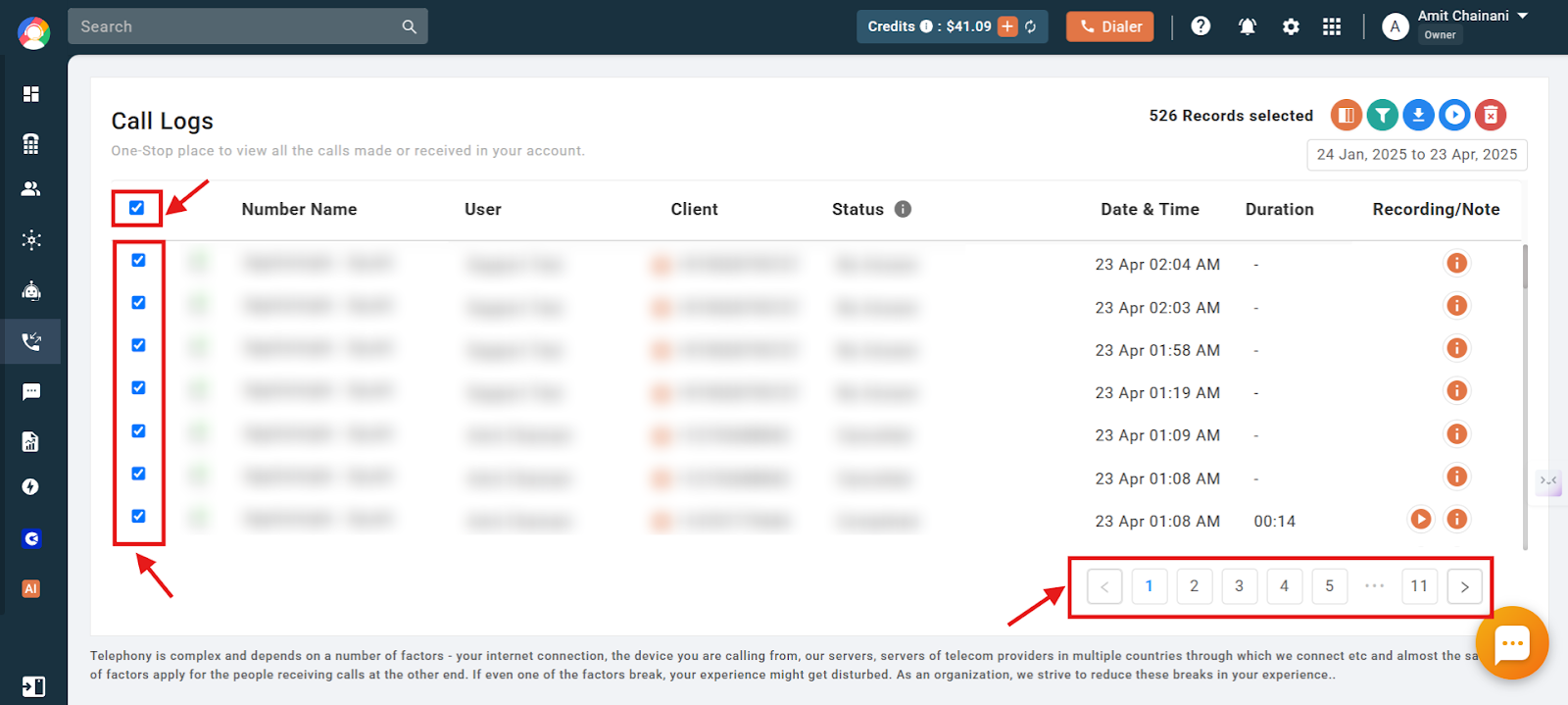Jump to page 2

[1194, 586]
